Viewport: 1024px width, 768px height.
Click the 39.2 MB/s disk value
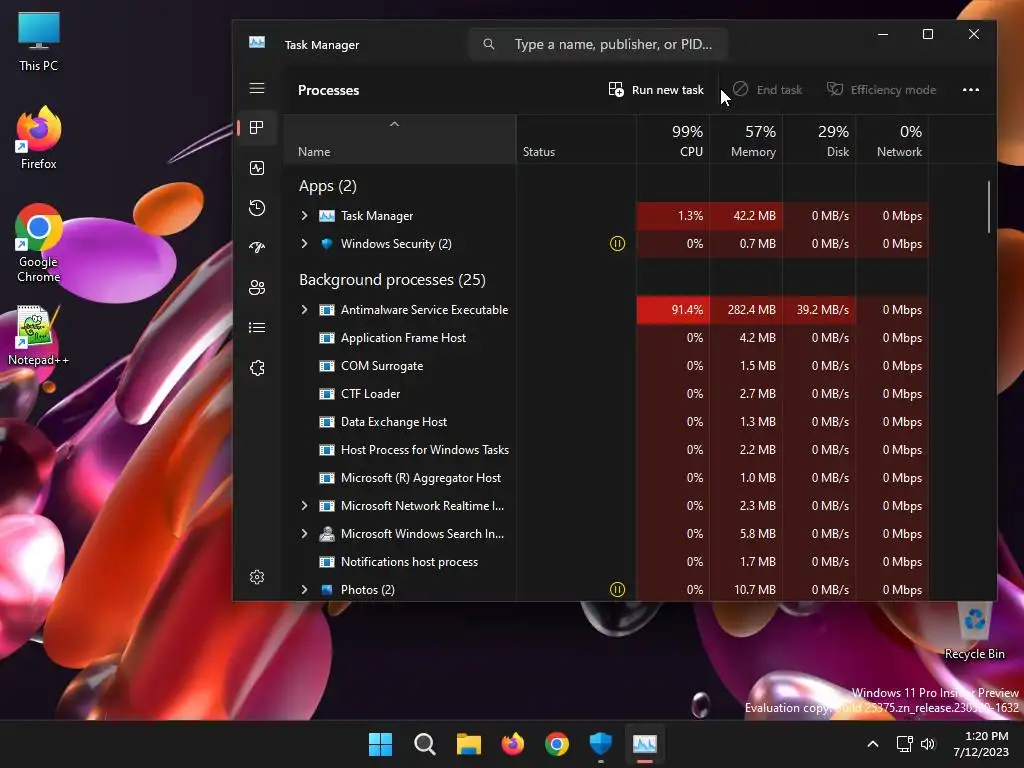[820, 310]
